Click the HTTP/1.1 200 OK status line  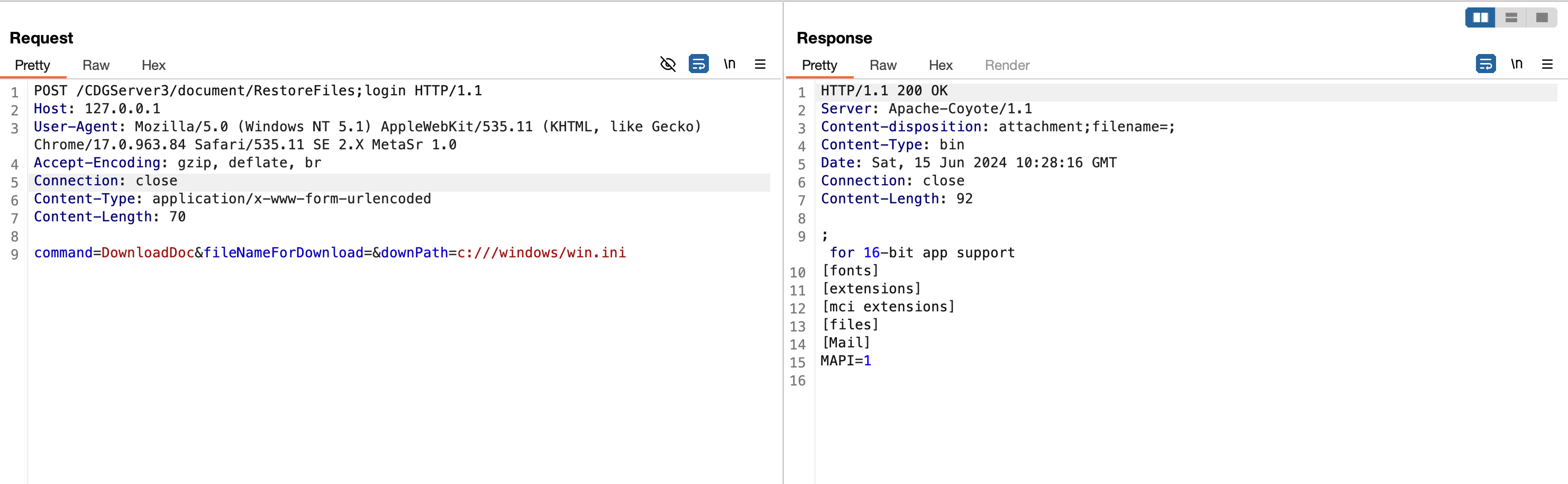884,91
